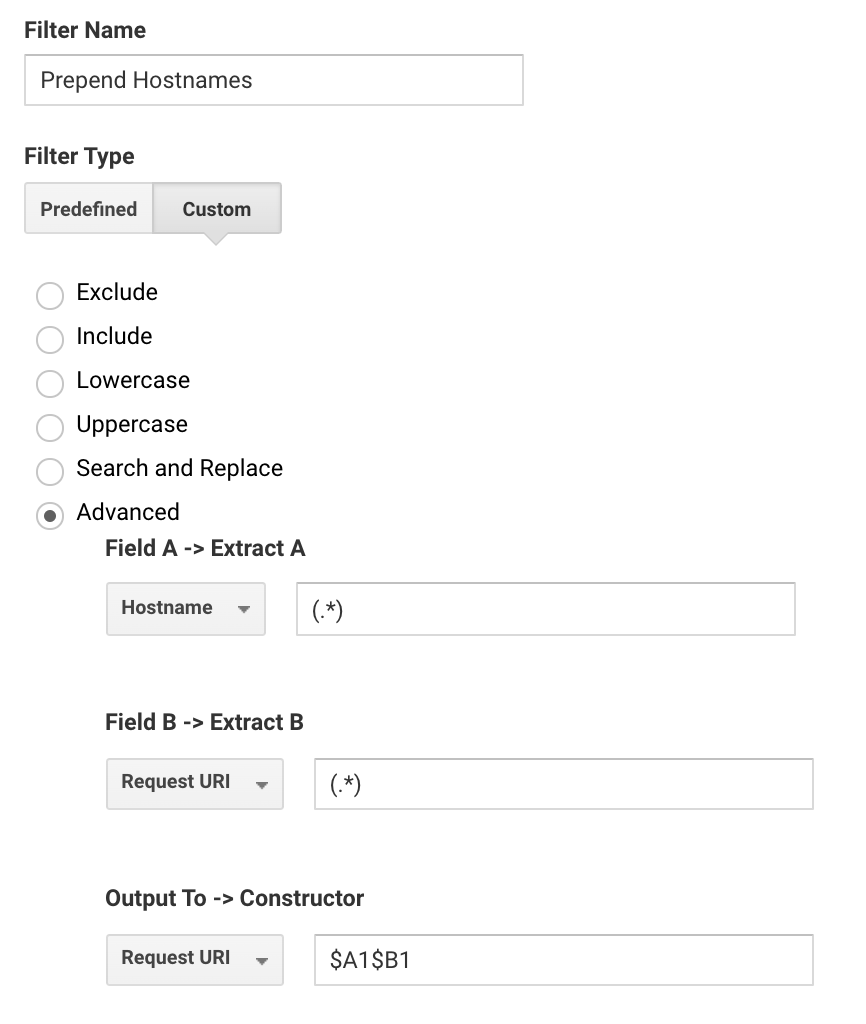Switch to the Predefined tab

(88, 209)
